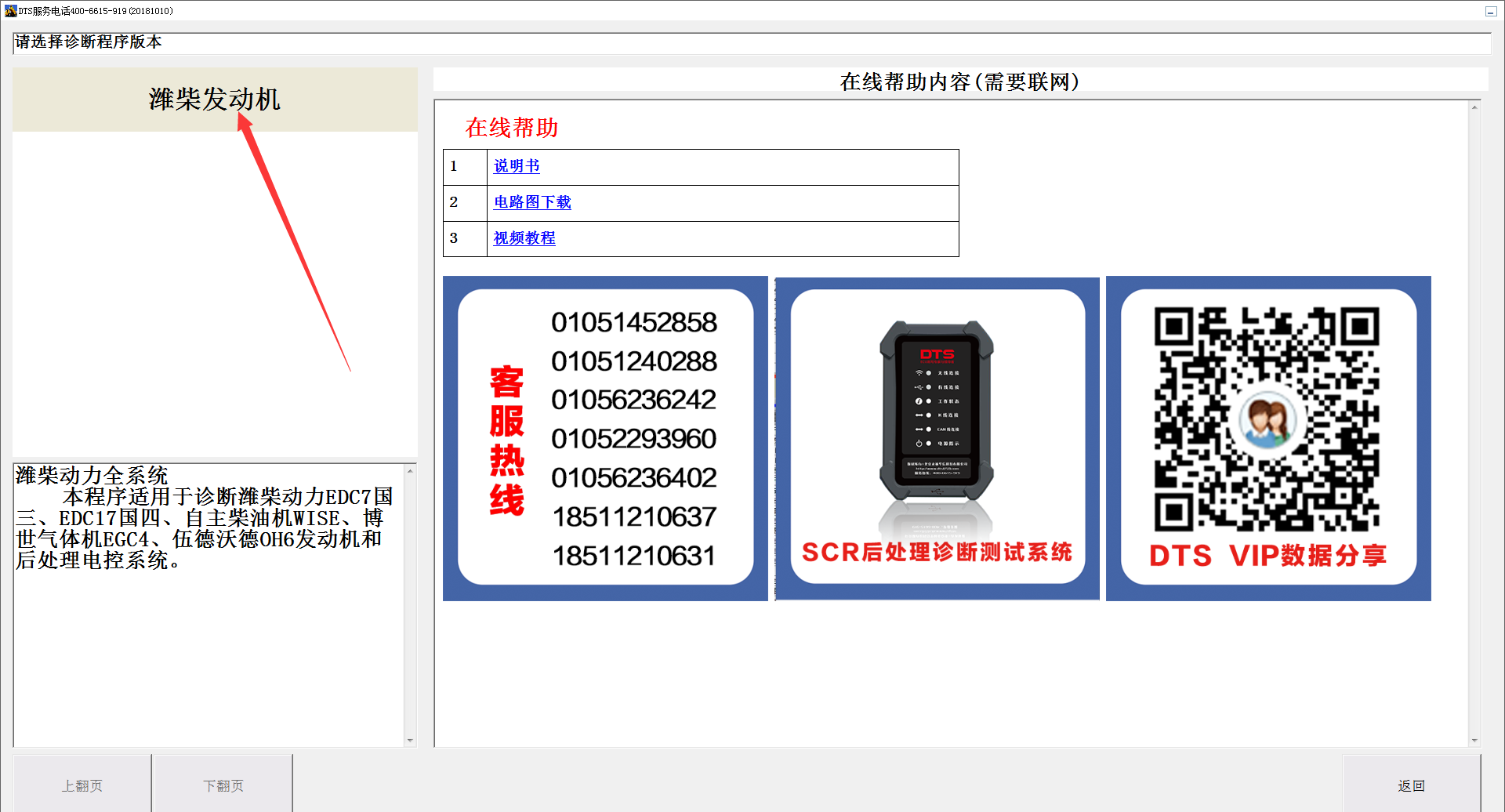Click the DTS VIP数据分享 QR code

point(1268,438)
